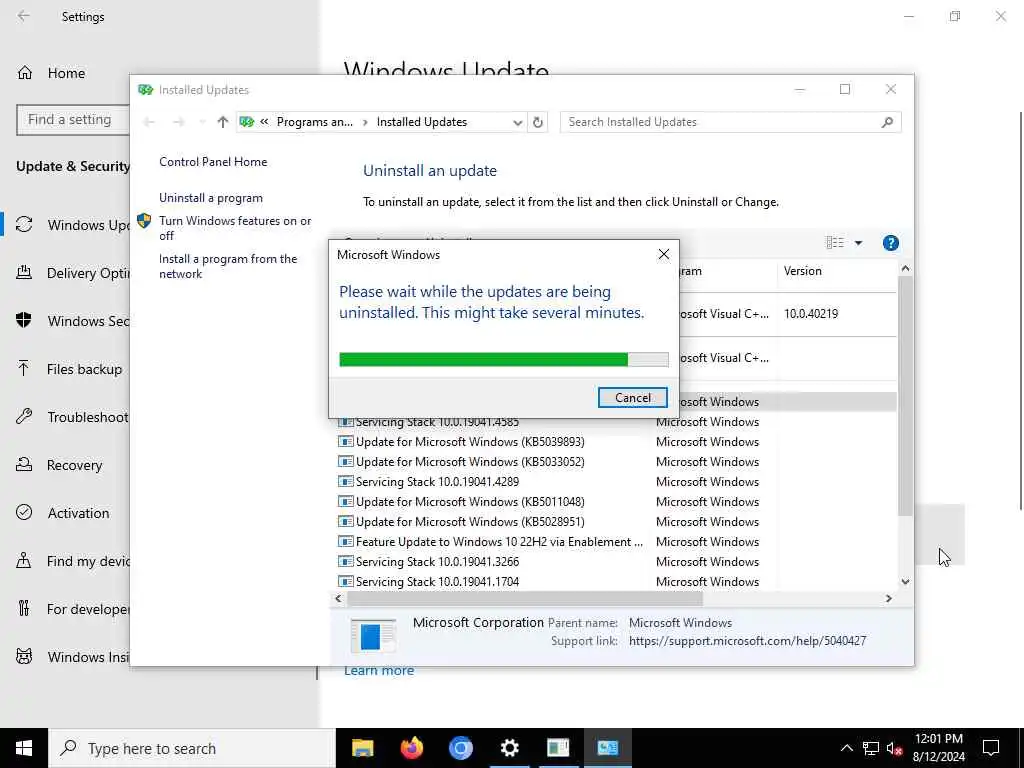
Task: Select Update for Microsoft Windows (KB5039893)
Action: (470, 442)
